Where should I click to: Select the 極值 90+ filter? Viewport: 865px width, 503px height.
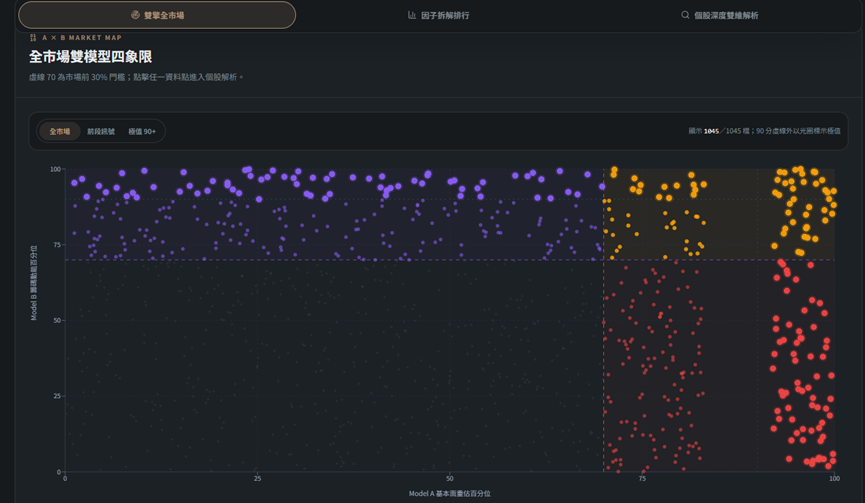[142, 131]
